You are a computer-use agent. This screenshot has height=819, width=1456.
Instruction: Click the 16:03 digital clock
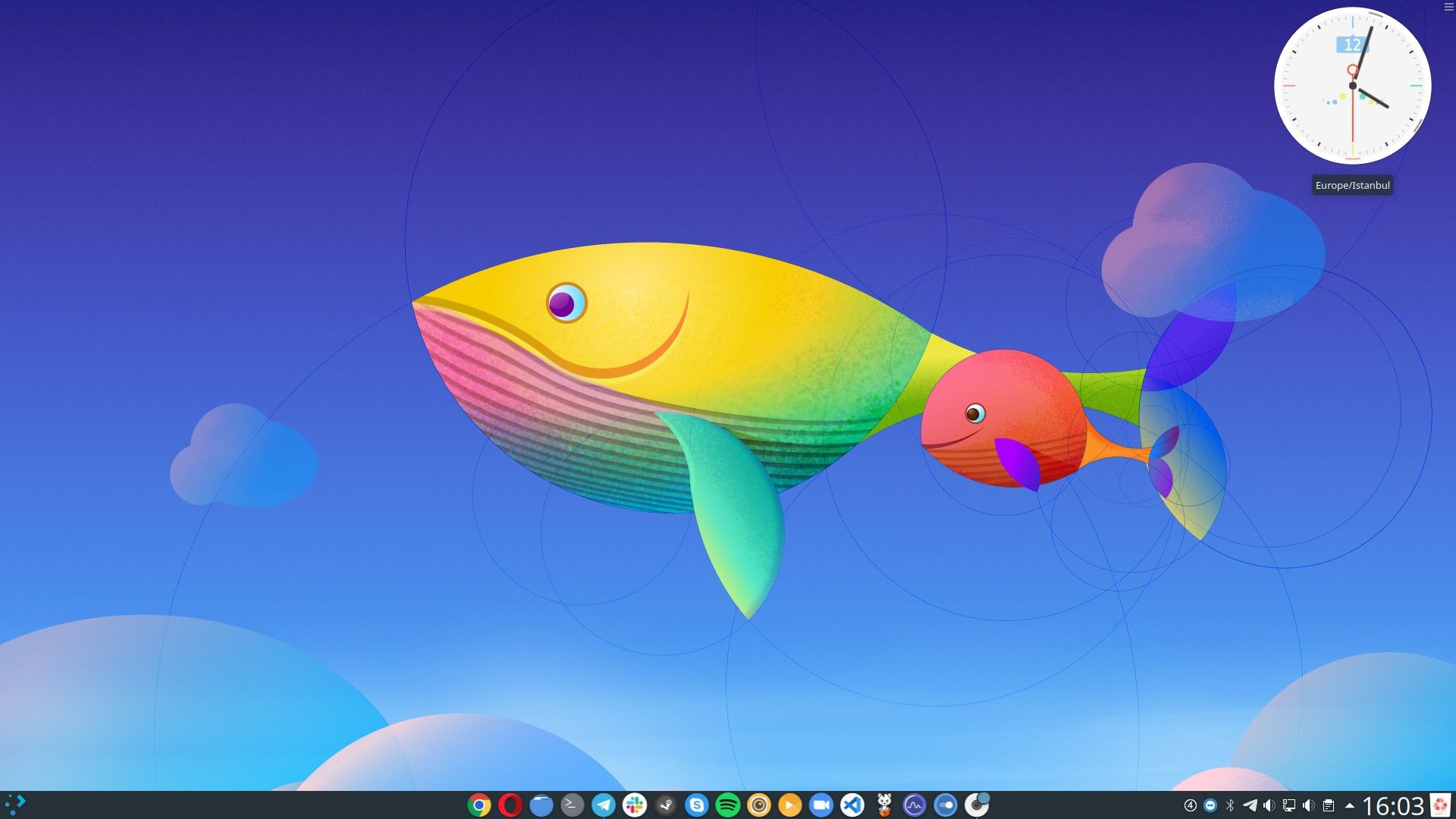[1393, 805]
